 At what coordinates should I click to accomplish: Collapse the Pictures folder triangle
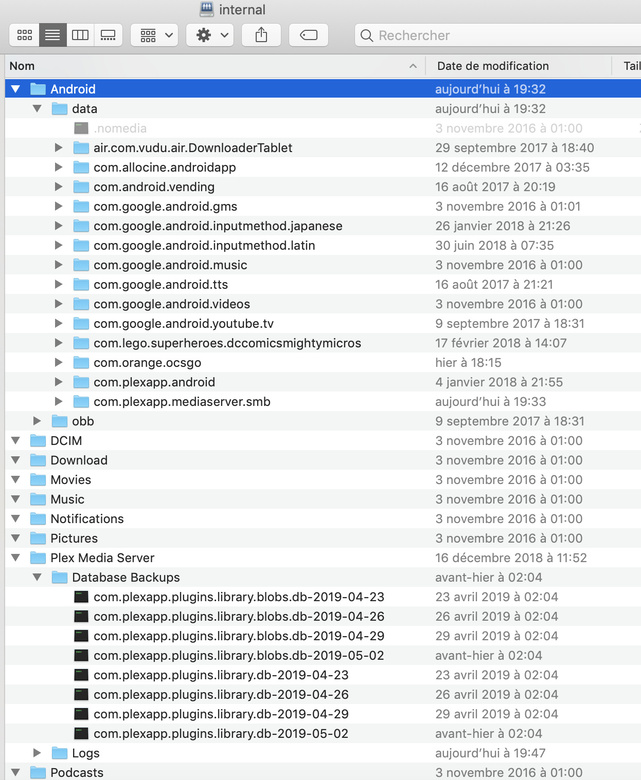click(15, 538)
